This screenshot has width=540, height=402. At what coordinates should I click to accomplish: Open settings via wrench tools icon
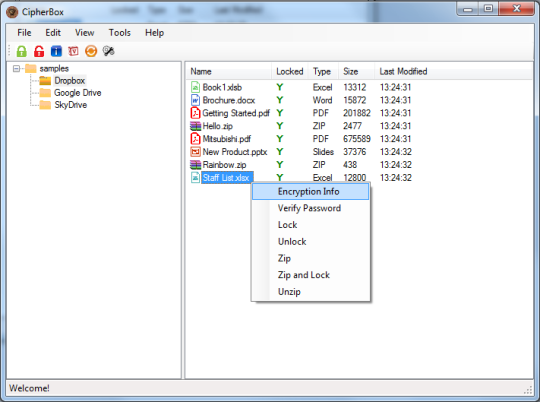tap(108, 51)
